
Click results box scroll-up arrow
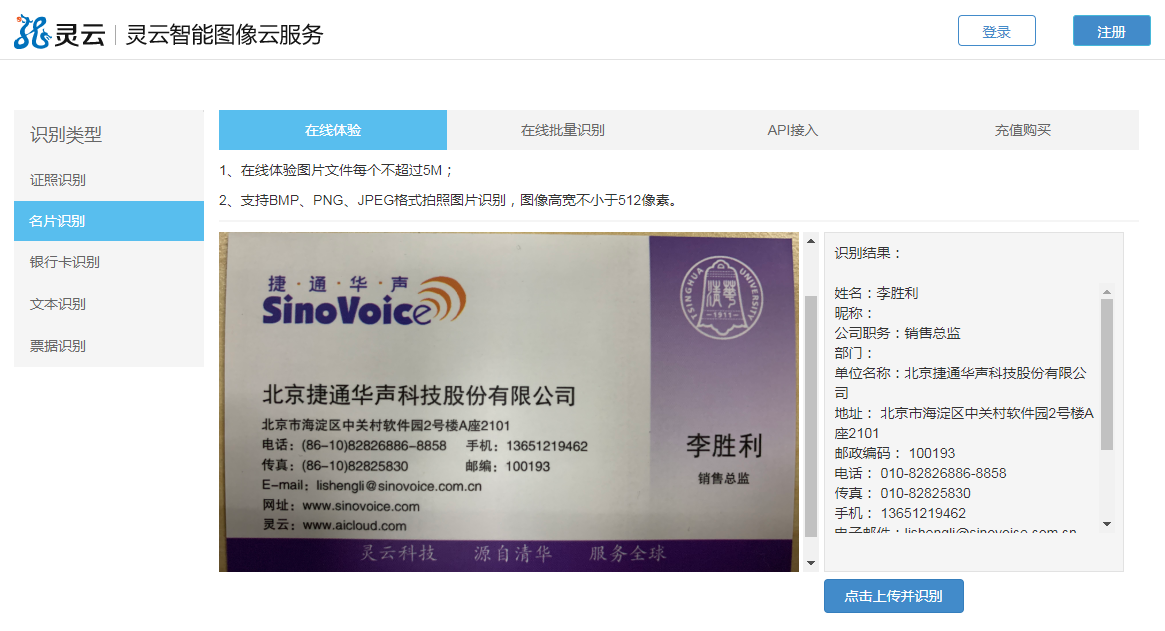click(x=1107, y=292)
